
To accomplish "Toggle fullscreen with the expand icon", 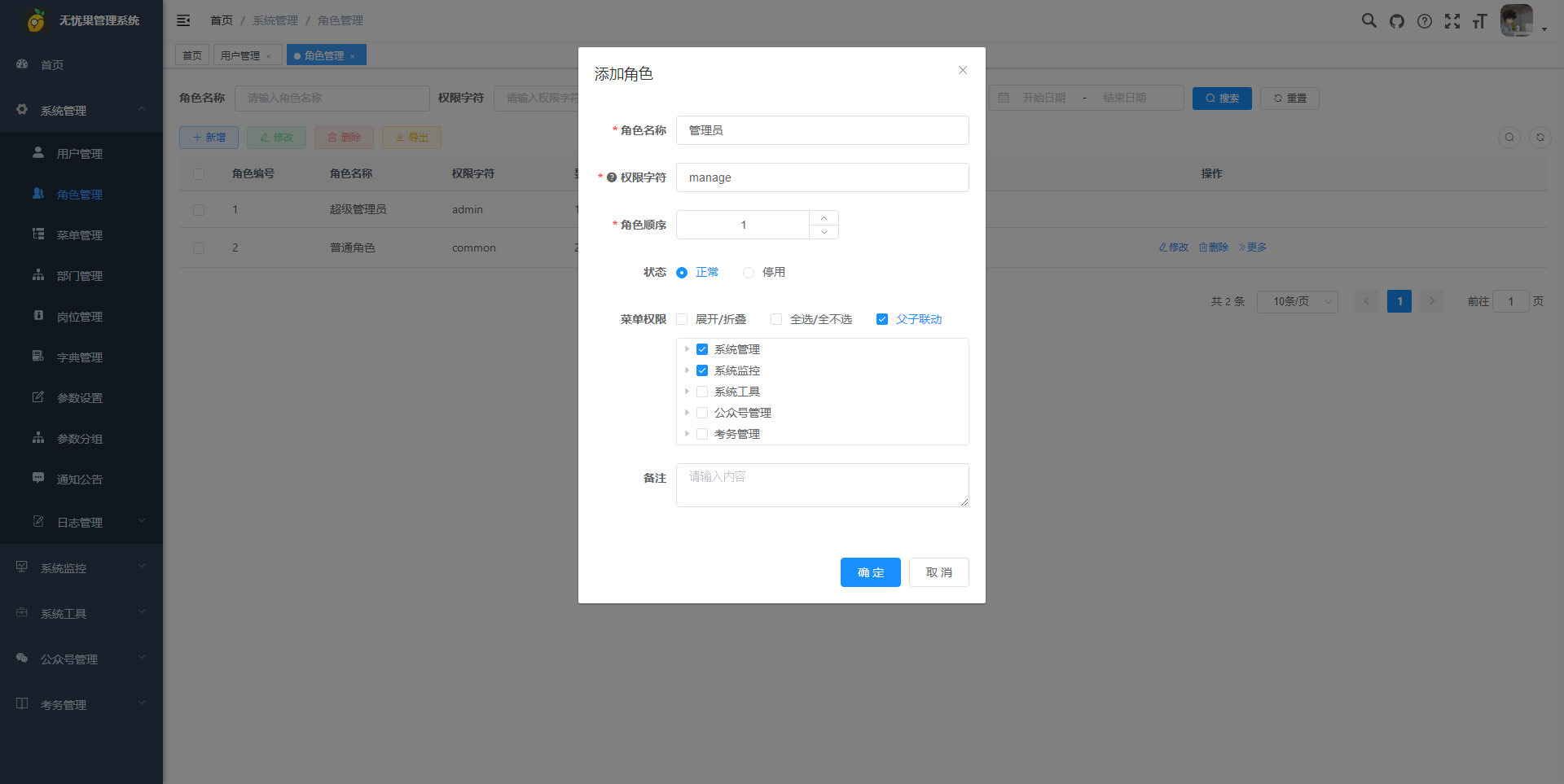I will (1452, 21).
